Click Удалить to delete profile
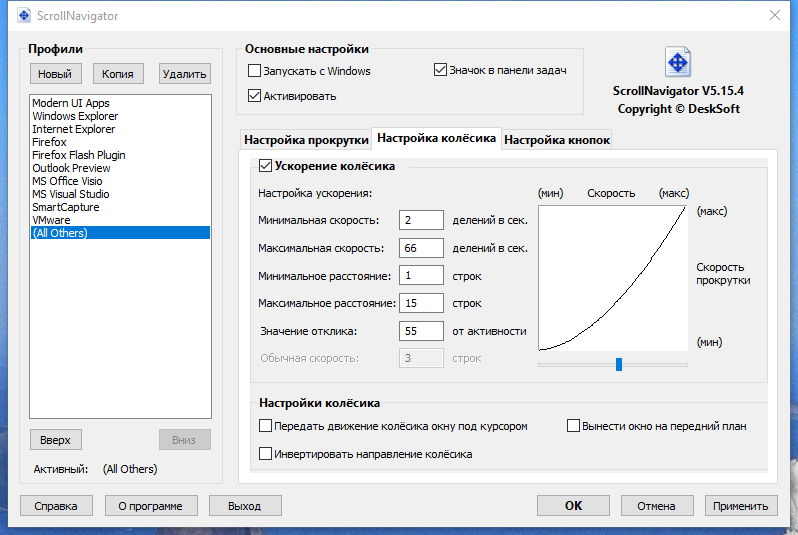 (184, 74)
